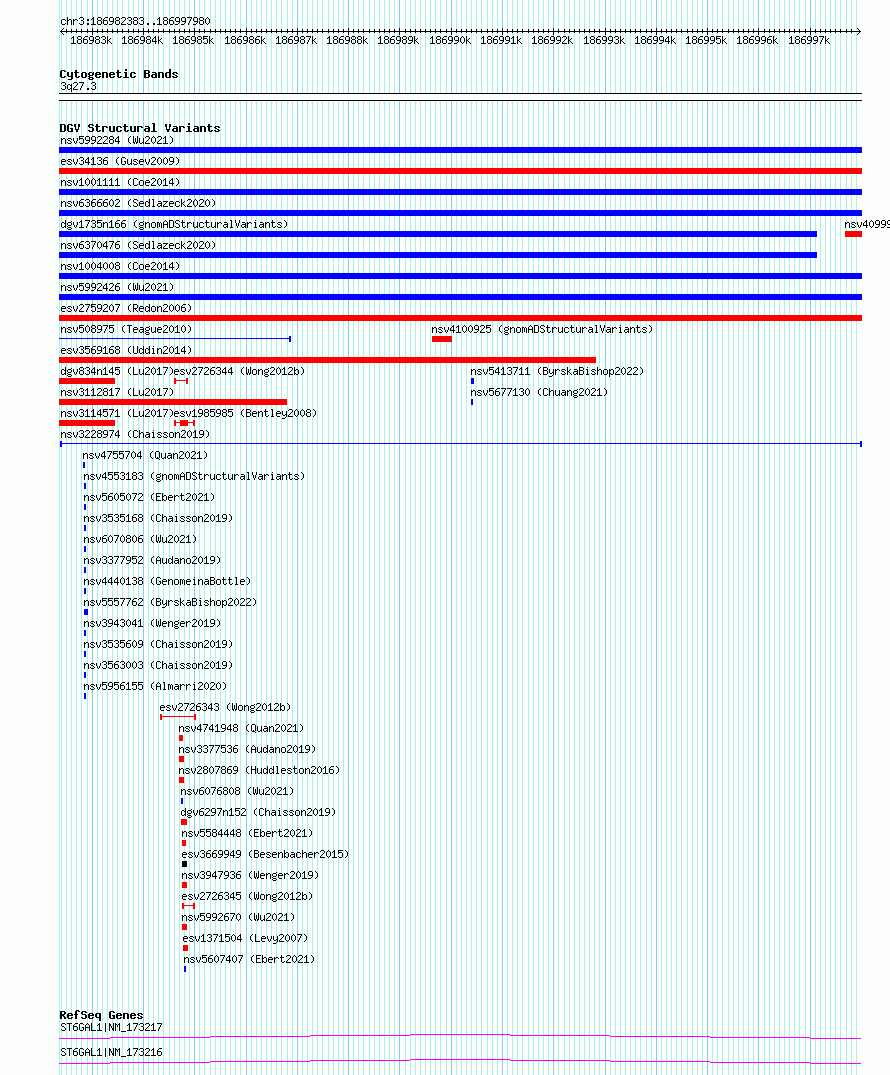Click dgv1735n166 (gnomADStructuralVariants) label
This screenshot has height=1075, width=890.
click(x=174, y=224)
